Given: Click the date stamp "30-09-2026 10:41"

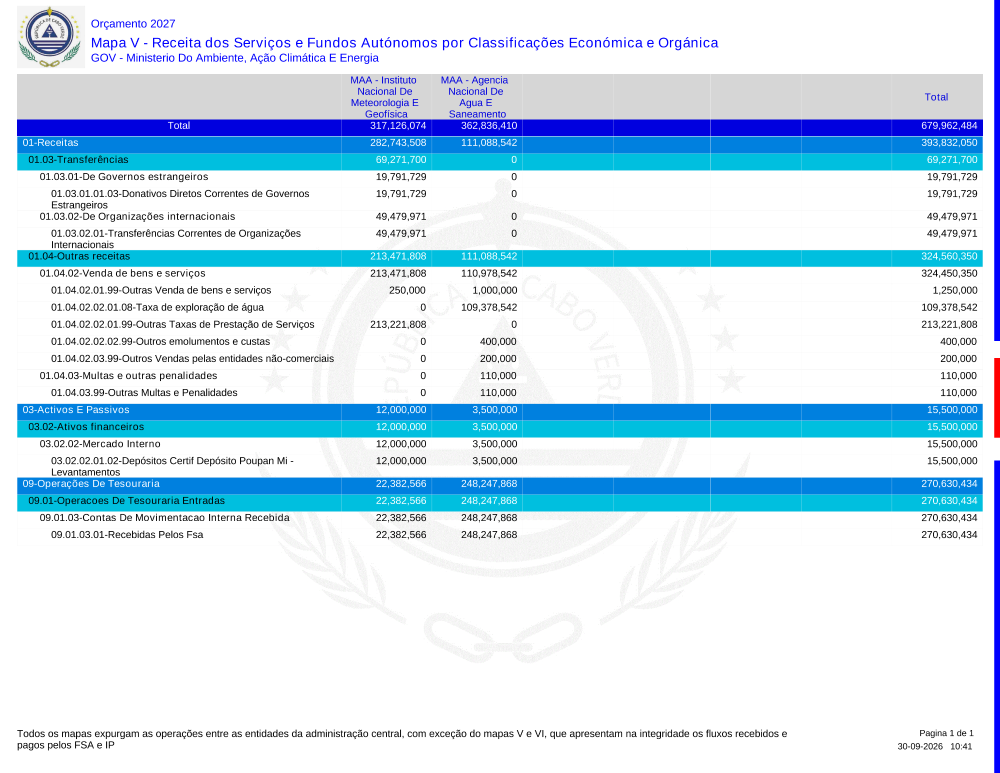Looking at the screenshot, I should pos(935,746).
